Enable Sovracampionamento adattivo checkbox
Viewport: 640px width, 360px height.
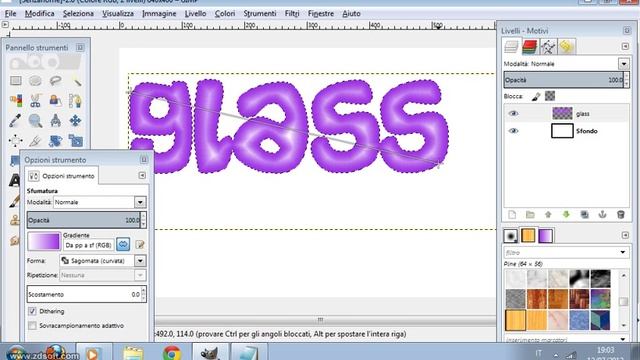[x=32, y=326]
